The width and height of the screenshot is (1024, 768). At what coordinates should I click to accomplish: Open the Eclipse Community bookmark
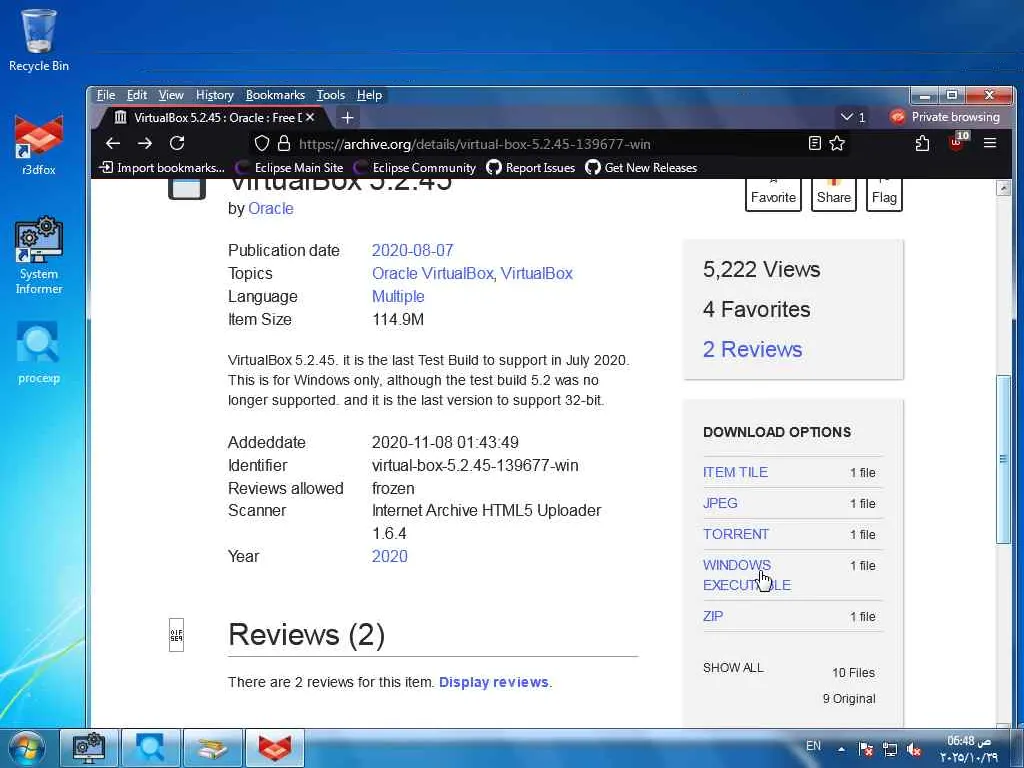pos(415,168)
